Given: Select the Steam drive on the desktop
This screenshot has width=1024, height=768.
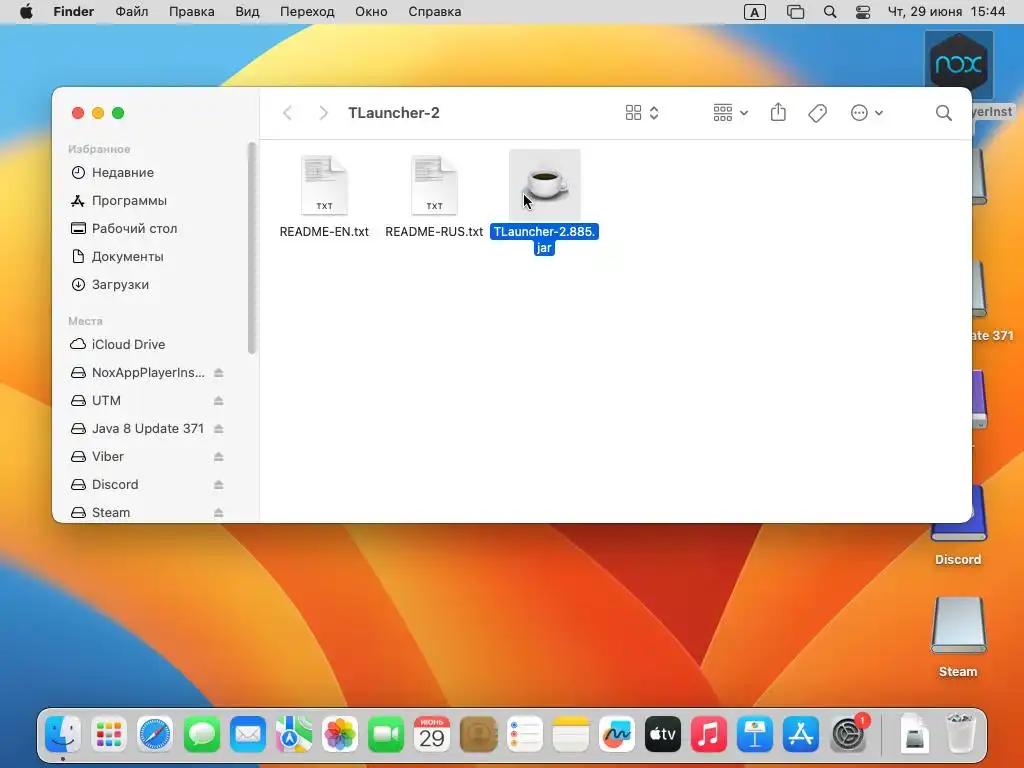Looking at the screenshot, I should [958, 625].
